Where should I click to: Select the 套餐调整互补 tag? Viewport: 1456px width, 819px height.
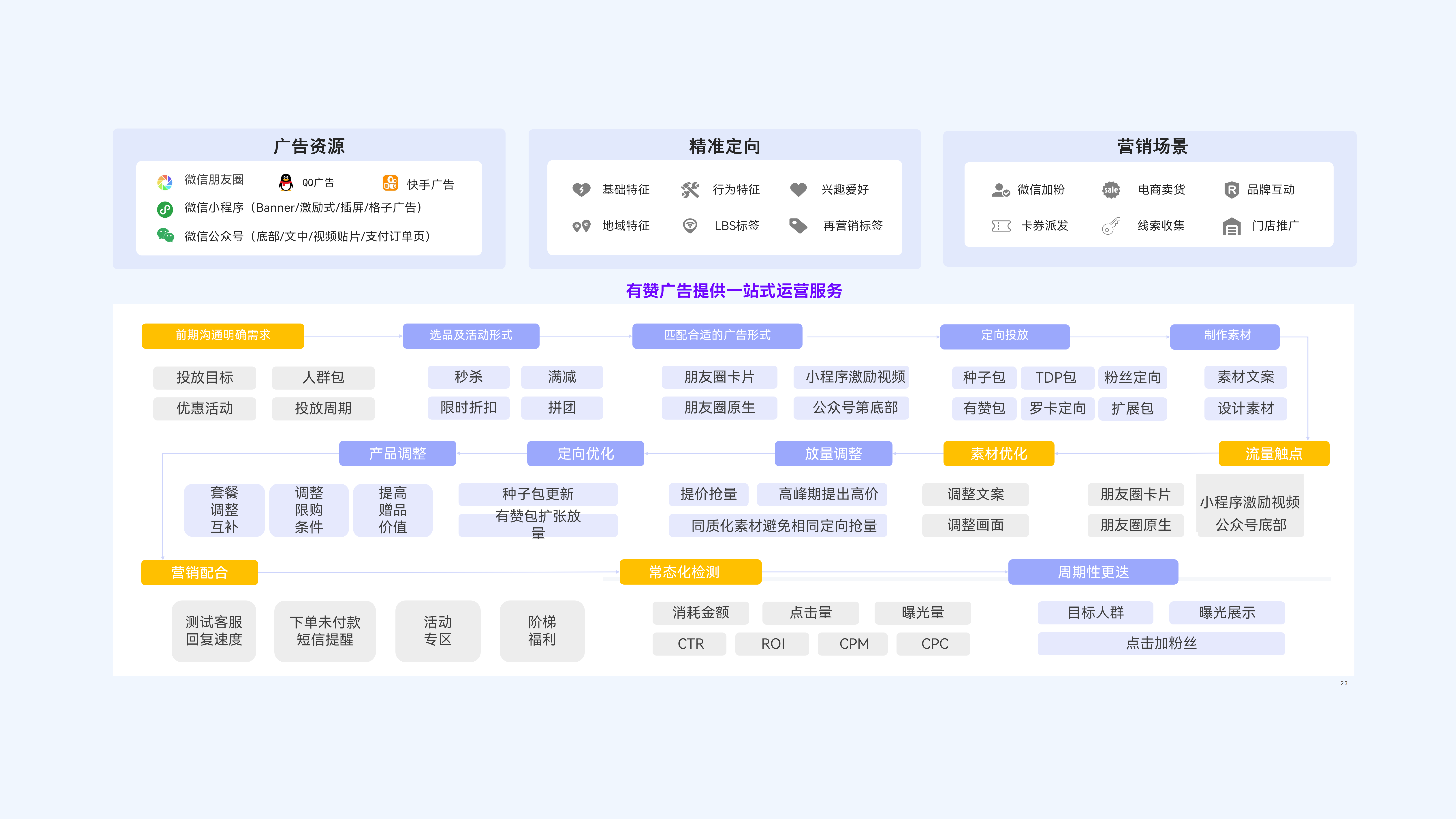click(224, 510)
